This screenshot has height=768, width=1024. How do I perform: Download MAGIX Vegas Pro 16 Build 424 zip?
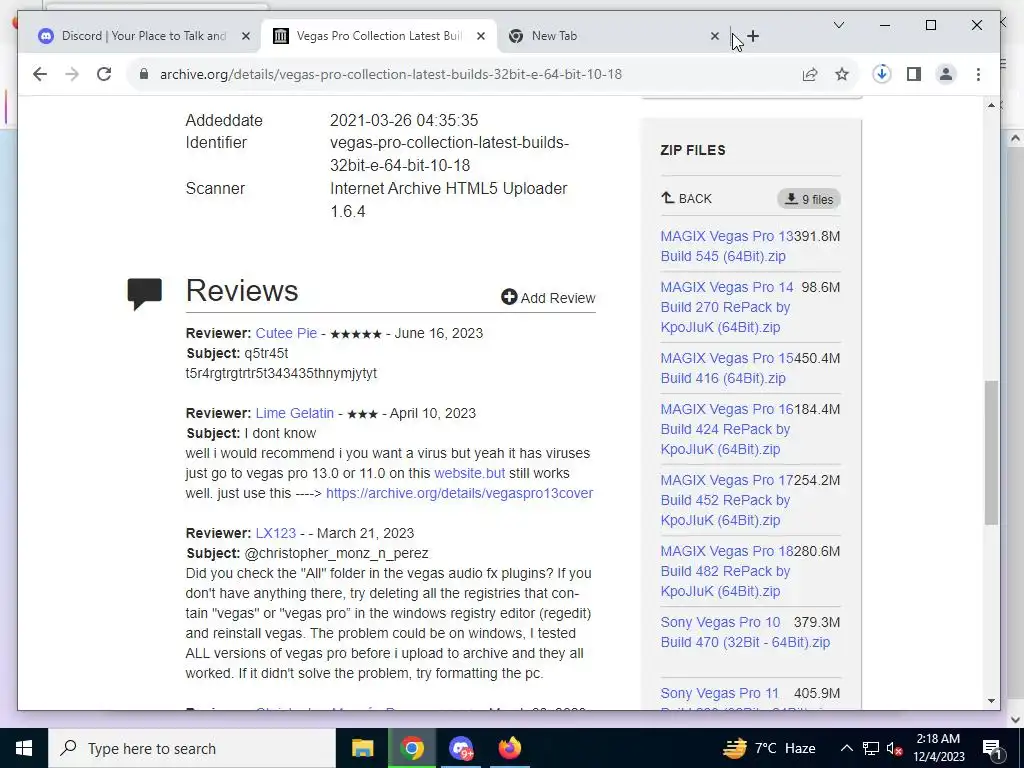[726, 429]
